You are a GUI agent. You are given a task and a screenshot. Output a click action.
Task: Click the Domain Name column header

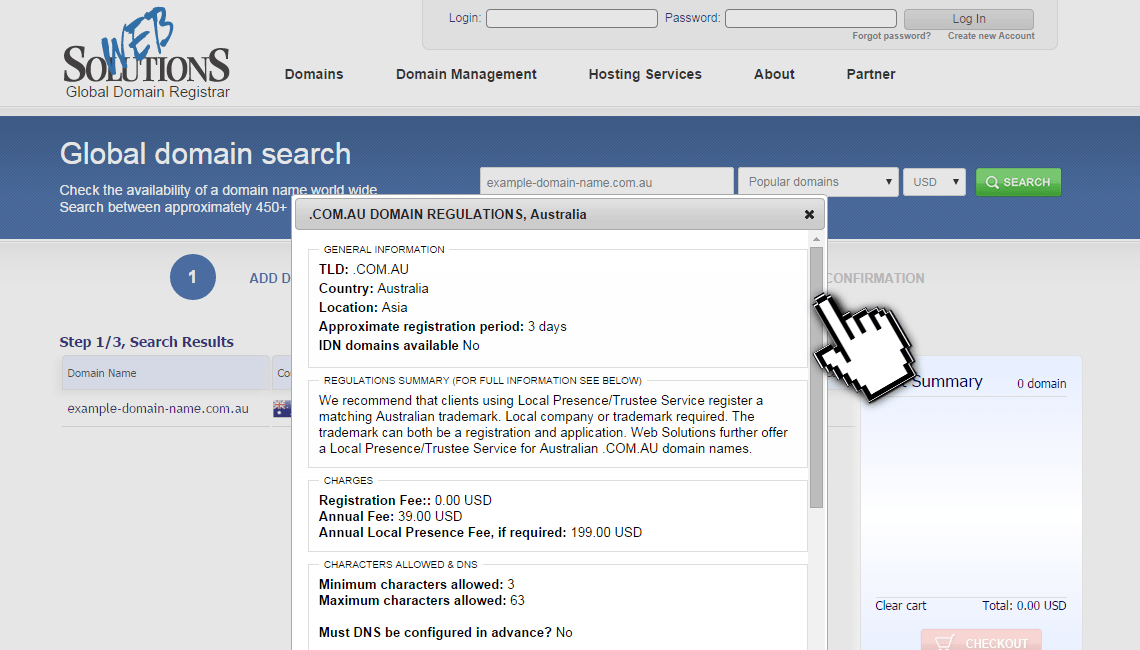point(165,373)
